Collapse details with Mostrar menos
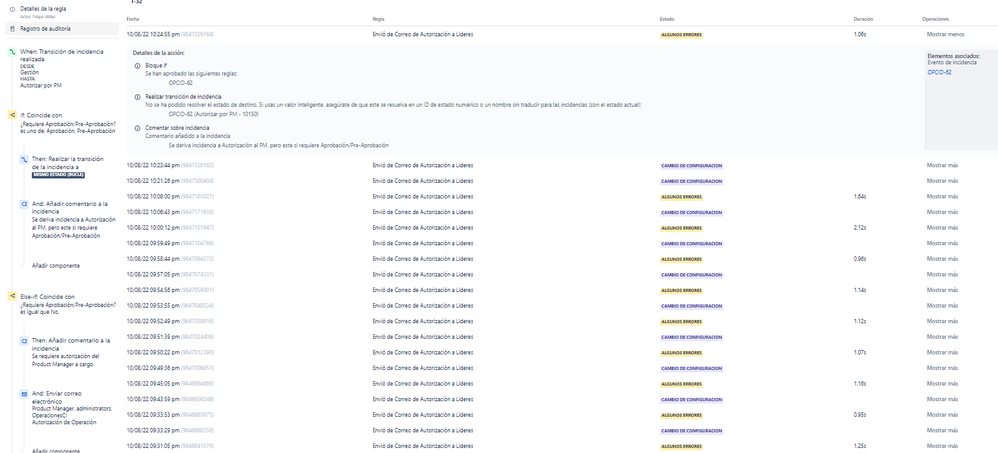This screenshot has height=453, width=998. tap(945, 34)
